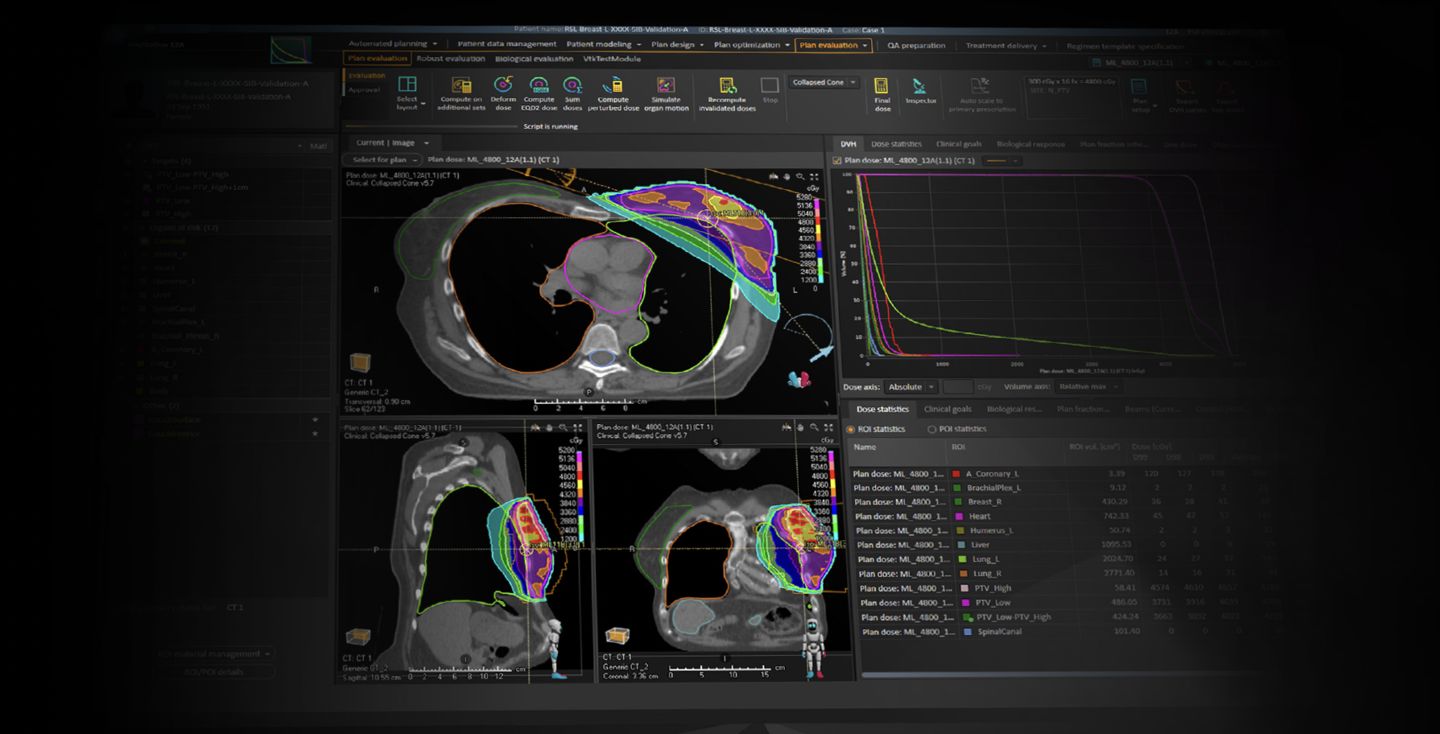Click Recompute invalidated doses icon

tap(727, 86)
